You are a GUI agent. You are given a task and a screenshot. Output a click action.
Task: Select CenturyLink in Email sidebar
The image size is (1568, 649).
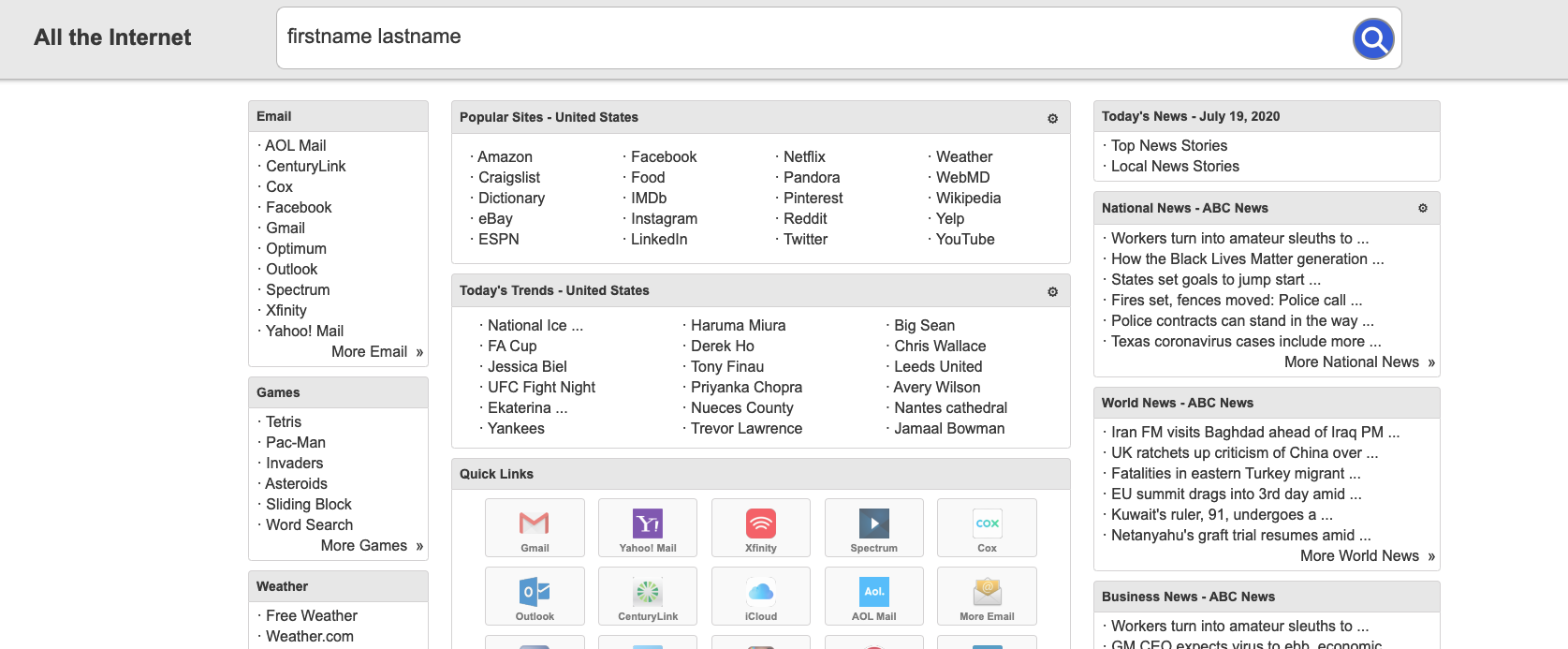point(306,167)
